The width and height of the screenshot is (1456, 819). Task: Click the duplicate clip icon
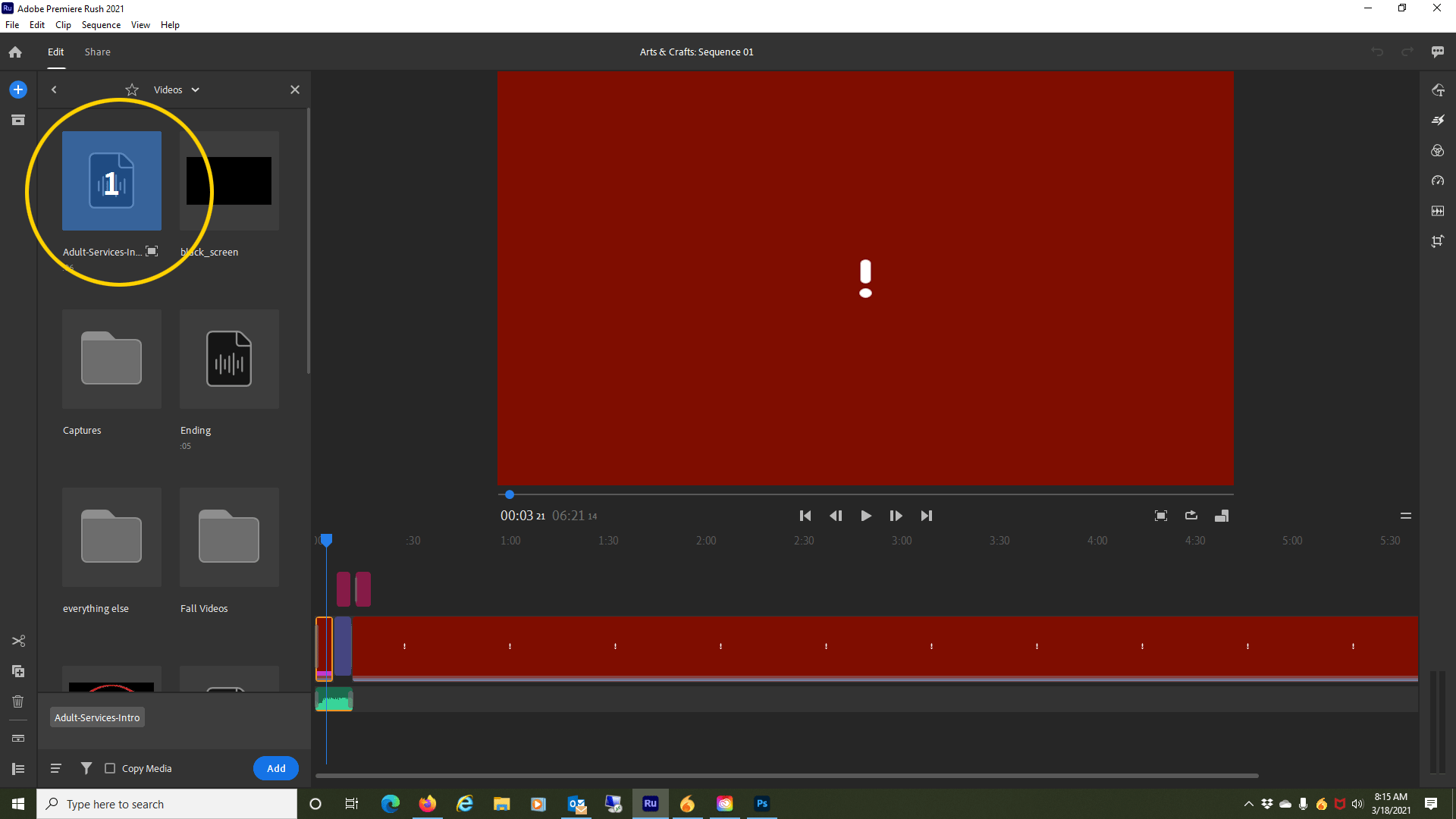click(x=18, y=671)
